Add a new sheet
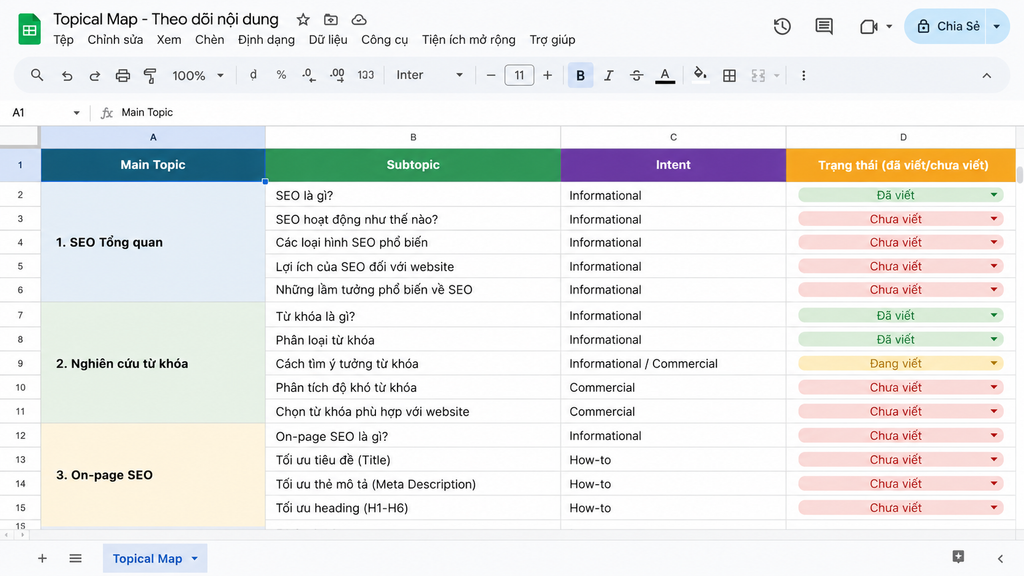Image resolution: width=1024 pixels, height=576 pixels. tap(42, 558)
